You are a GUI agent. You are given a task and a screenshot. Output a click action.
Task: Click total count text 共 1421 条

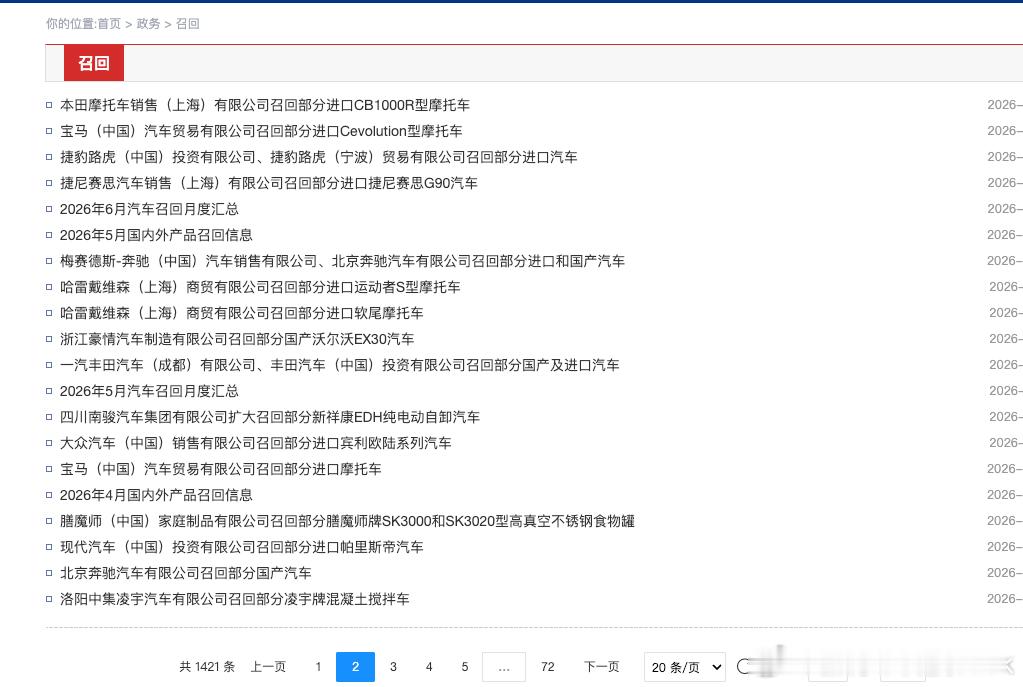point(207,667)
